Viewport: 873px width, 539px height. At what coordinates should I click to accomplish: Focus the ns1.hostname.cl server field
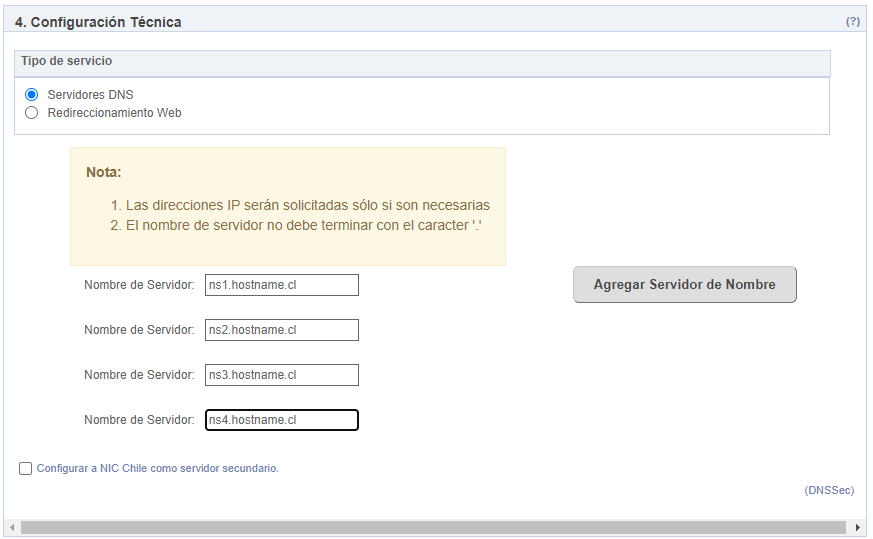tap(282, 285)
